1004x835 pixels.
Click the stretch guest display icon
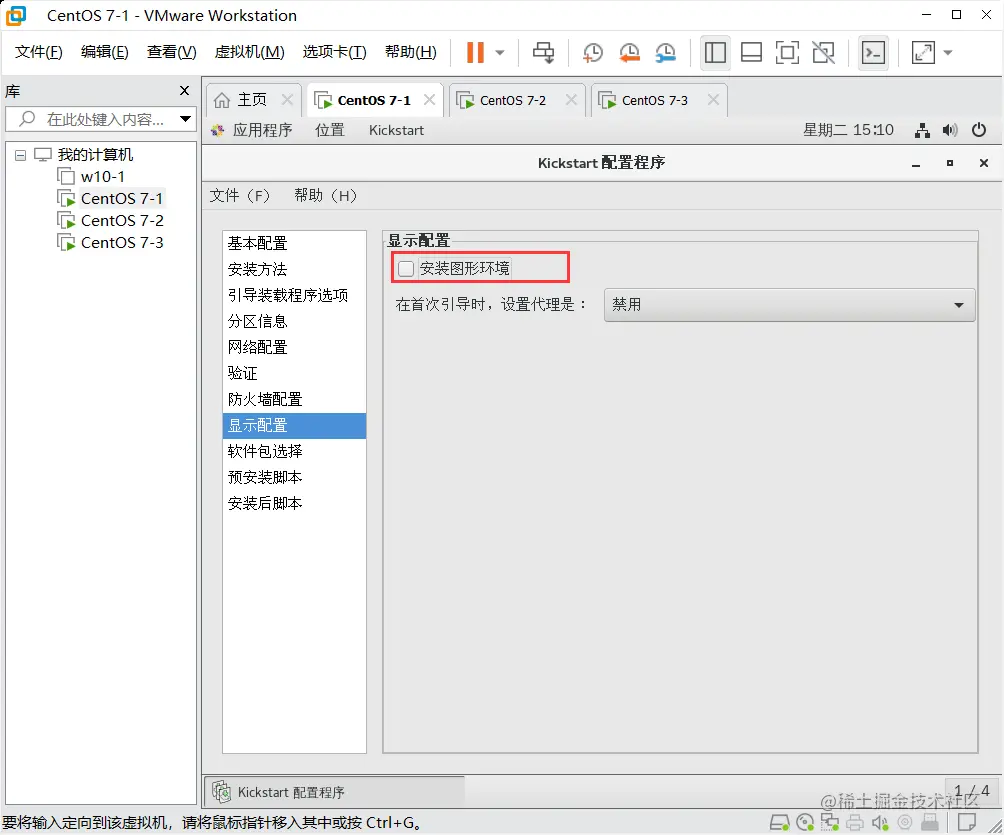(x=923, y=53)
